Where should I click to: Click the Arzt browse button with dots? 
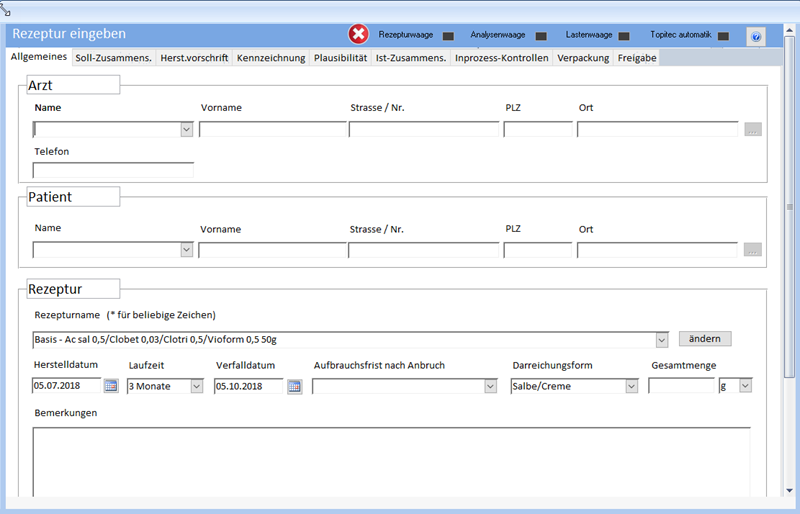753,129
